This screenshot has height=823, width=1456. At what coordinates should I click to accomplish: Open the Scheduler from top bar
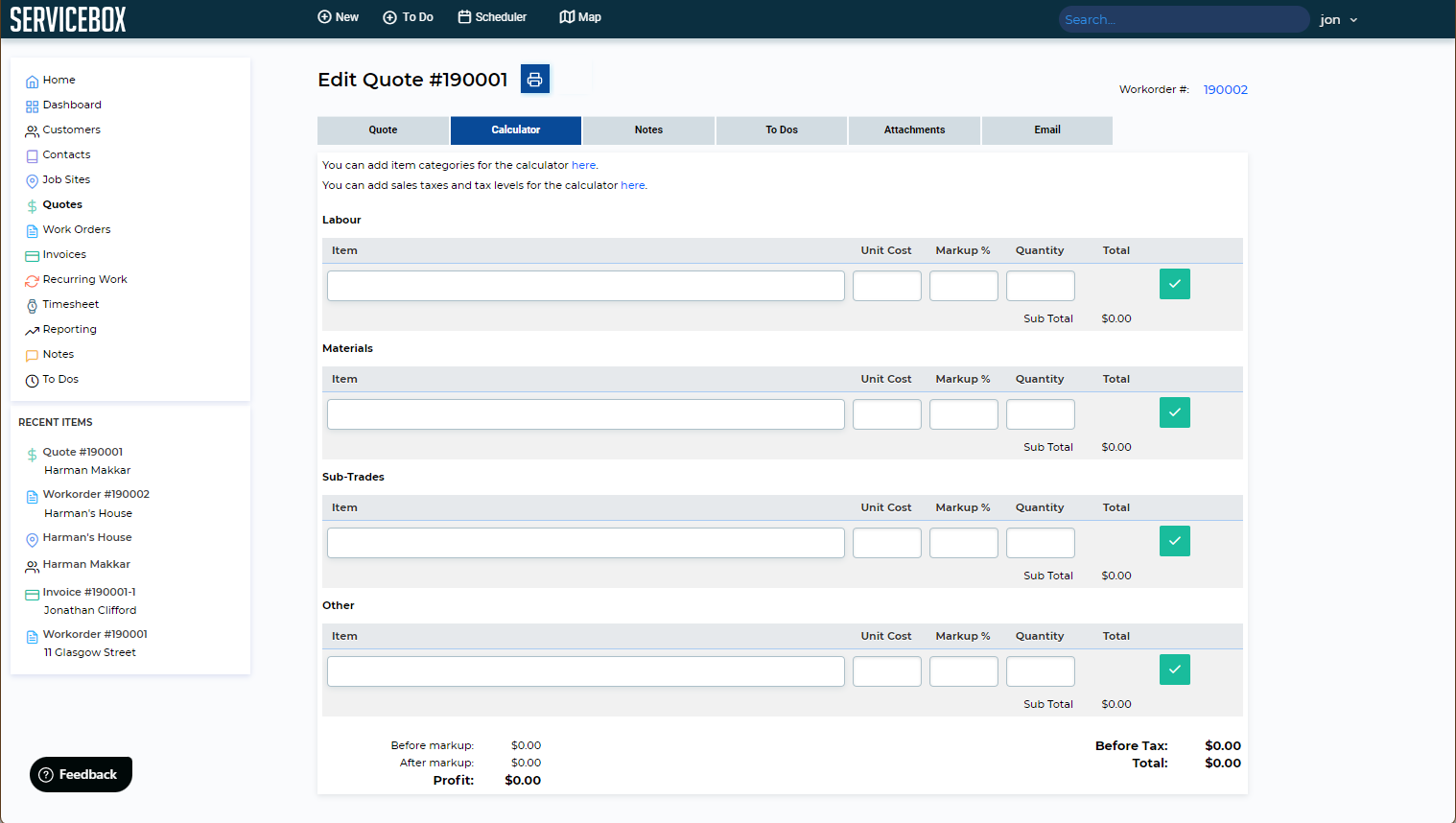click(x=492, y=17)
